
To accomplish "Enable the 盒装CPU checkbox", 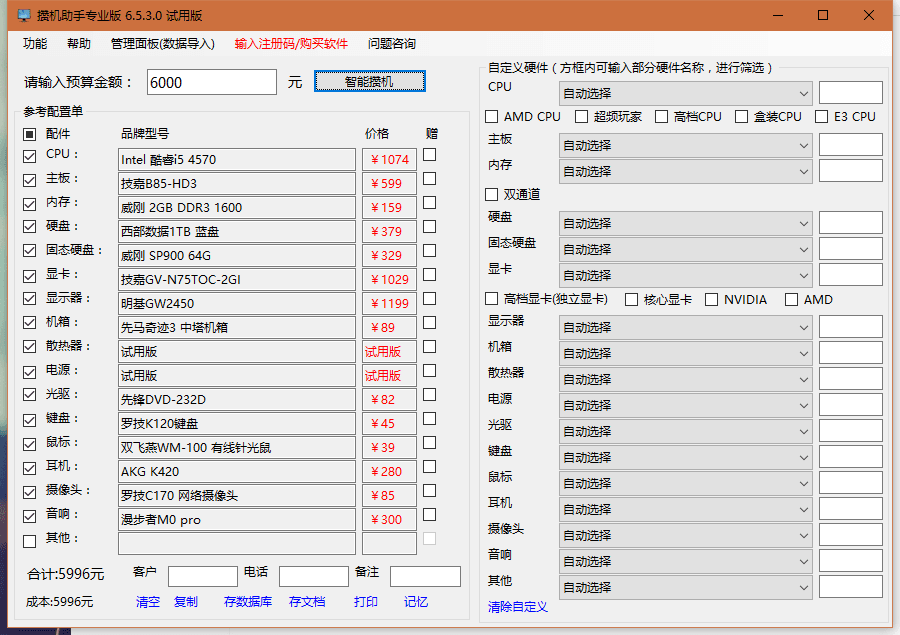I will tap(742, 117).
